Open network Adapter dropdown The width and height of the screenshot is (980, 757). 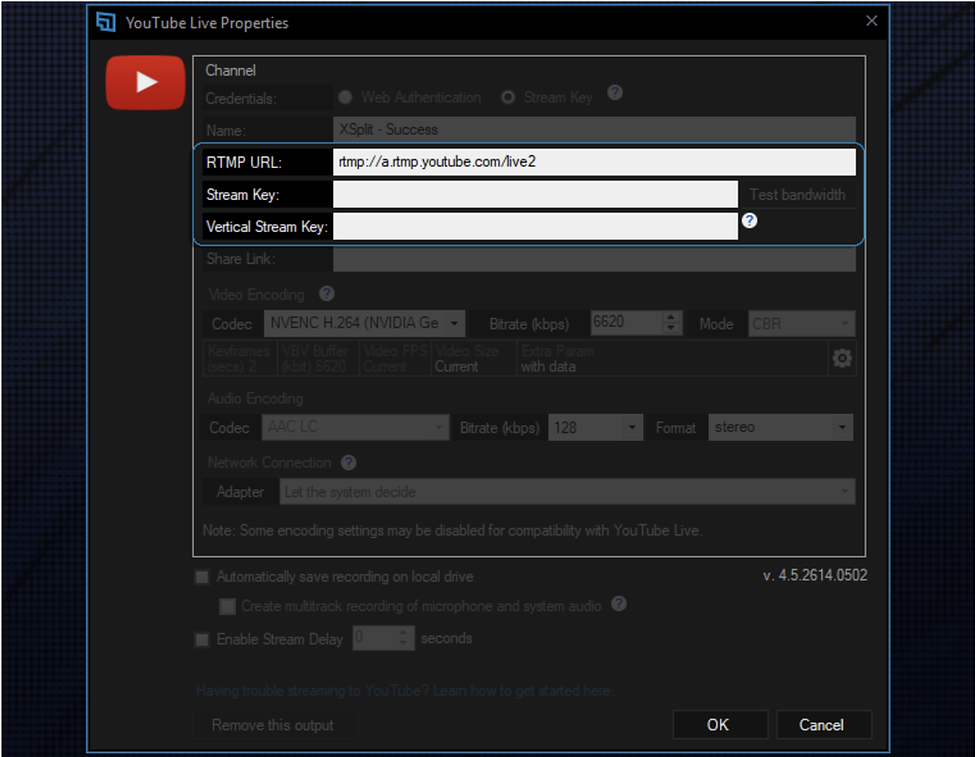pyautogui.click(x=568, y=492)
